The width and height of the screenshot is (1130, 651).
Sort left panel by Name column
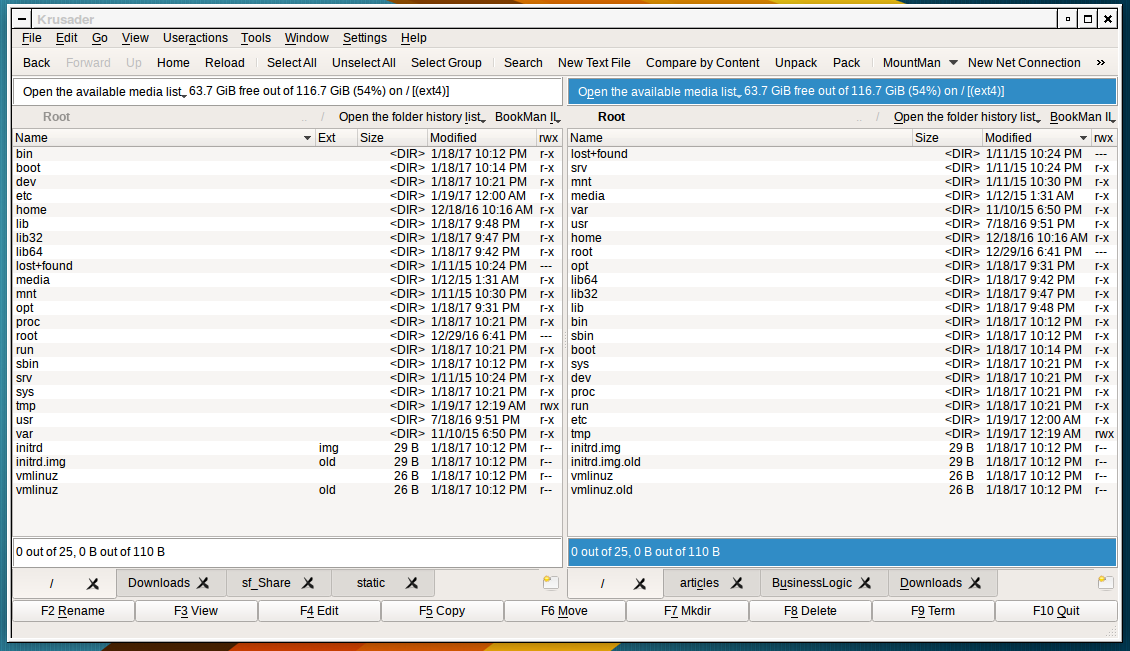click(164, 138)
